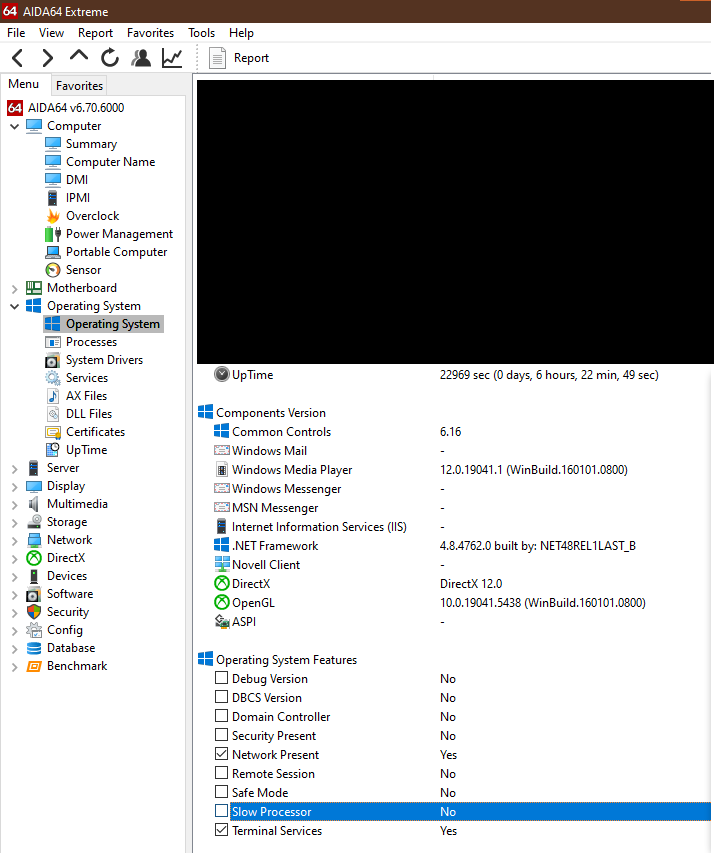Image resolution: width=714 pixels, height=853 pixels.
Task: Click the Windows Media Player row icon
Action: [221, 469]
